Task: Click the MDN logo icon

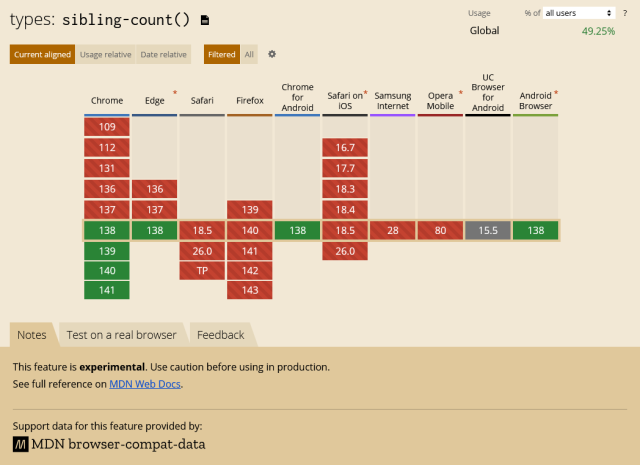Action: (x=20, y=444)
